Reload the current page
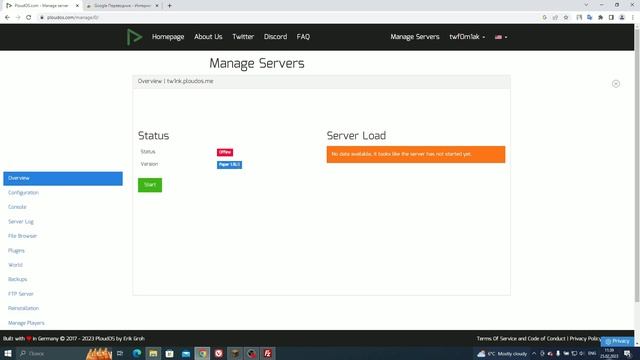Screen dimensions: 640x360 coord(29,18)
